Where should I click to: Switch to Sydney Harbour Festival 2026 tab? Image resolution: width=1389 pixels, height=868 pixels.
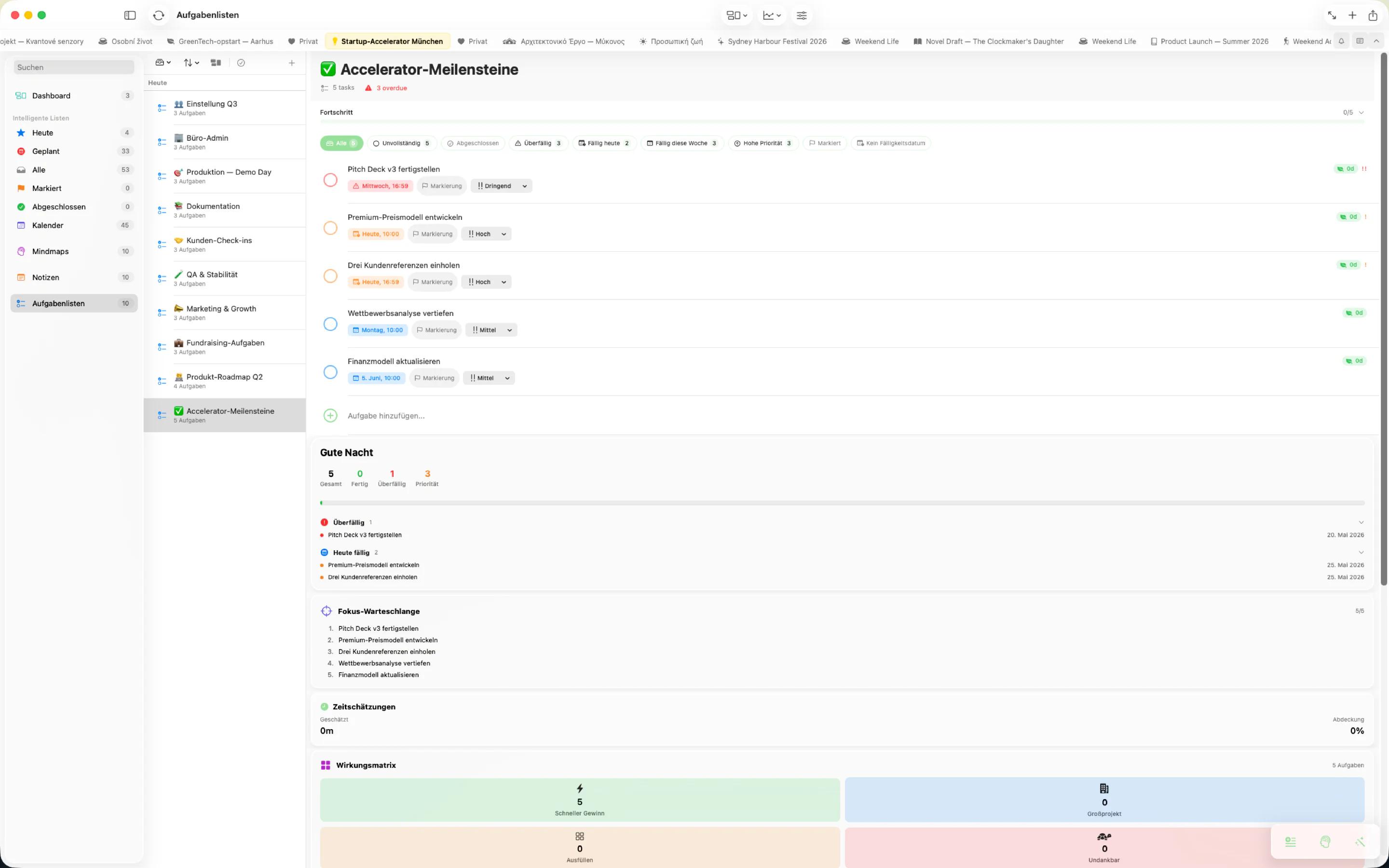pyautogui.click(x=772, y=41)
